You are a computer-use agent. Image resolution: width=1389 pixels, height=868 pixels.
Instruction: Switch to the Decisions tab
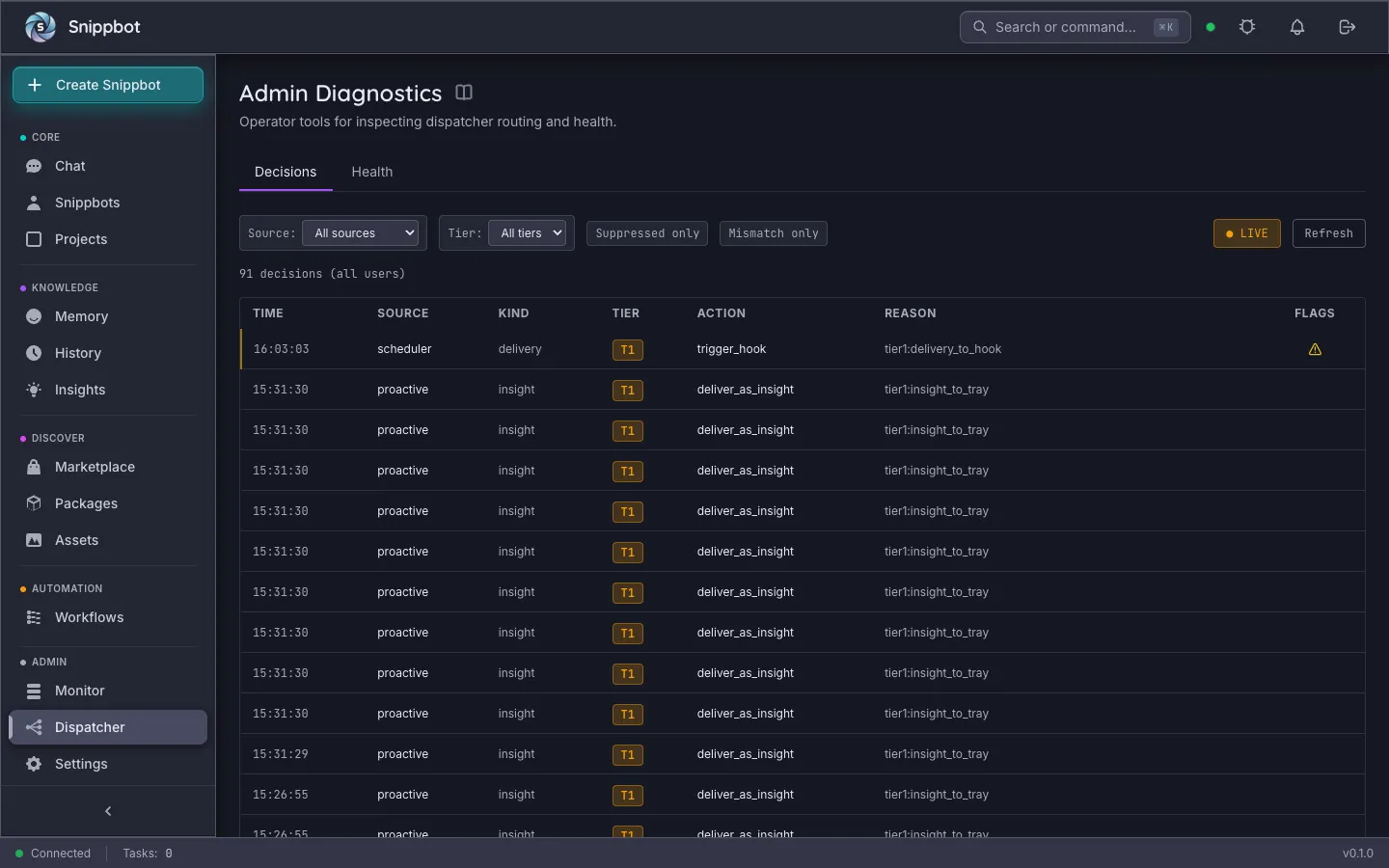(x=286, y=172)
